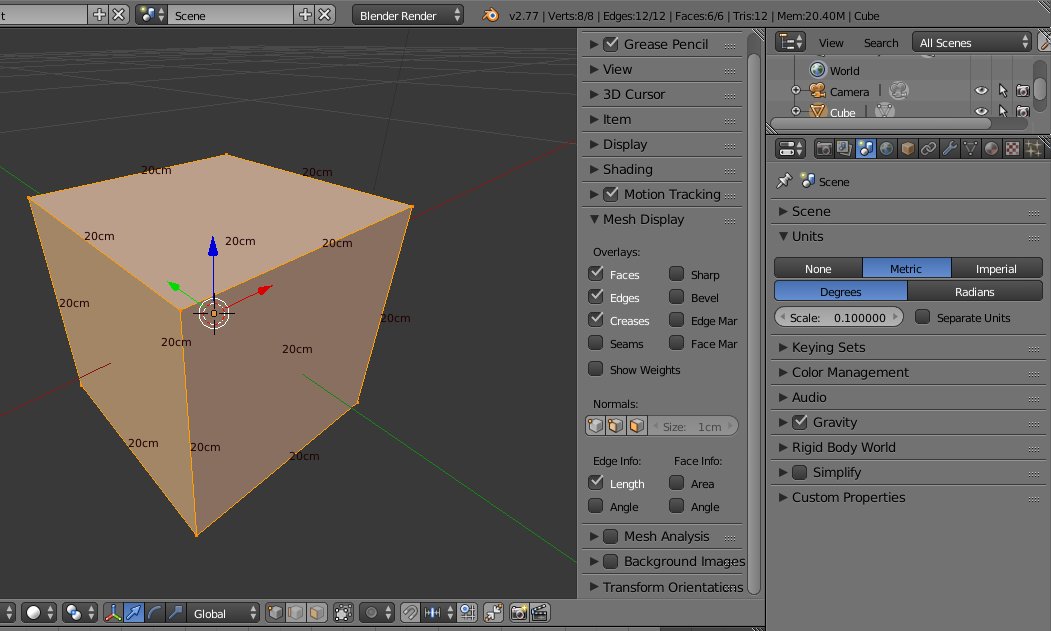Click the OpenGL render camera icon

[519, 613]
